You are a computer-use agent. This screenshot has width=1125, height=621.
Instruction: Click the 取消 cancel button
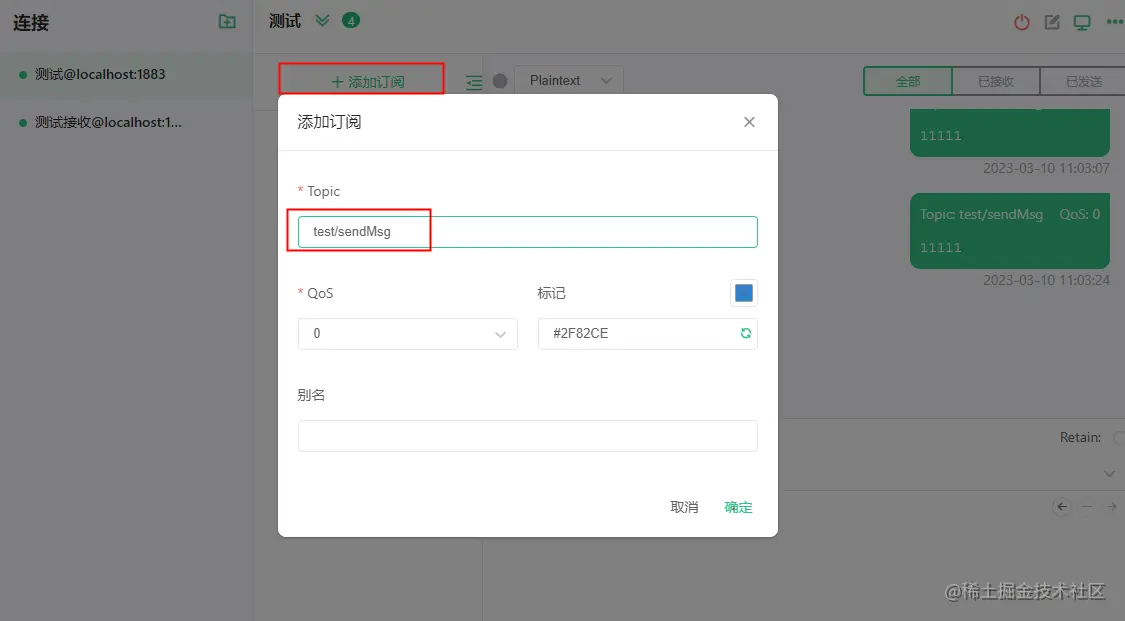pos(684,507)
